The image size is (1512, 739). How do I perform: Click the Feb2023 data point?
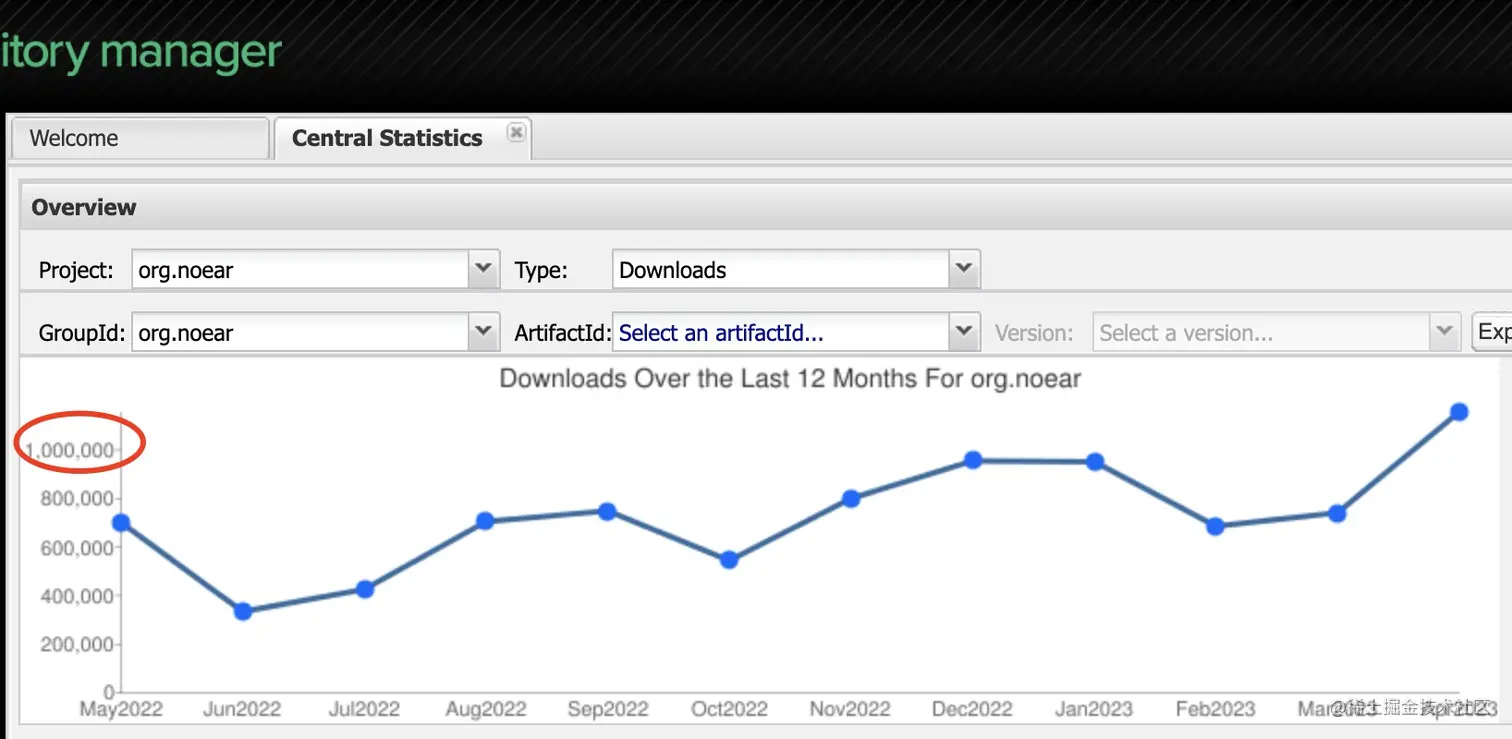coord(1215,526)
